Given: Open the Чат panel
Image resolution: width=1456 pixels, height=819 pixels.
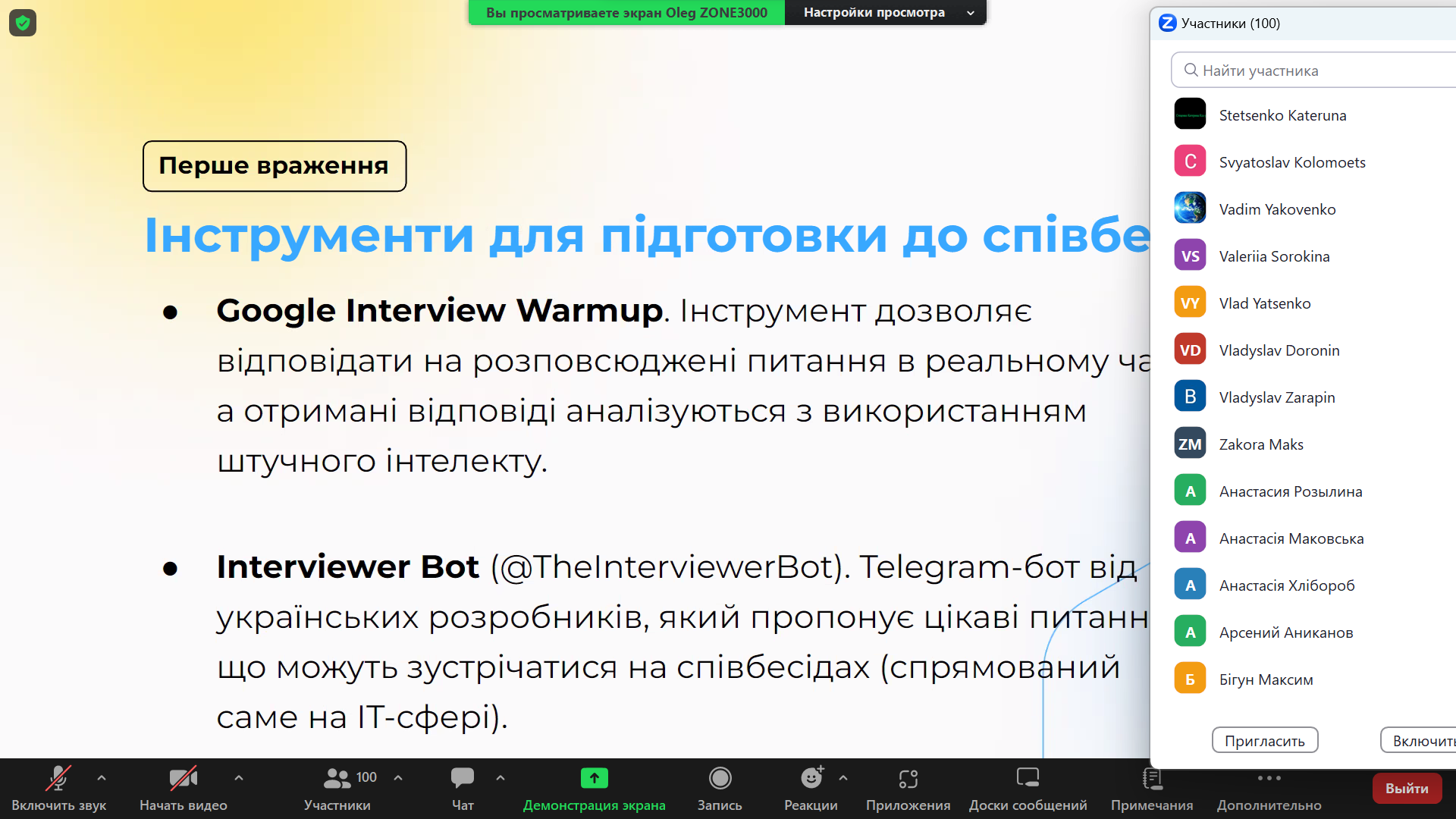Looking at the screenshot, I should point(463,789).
